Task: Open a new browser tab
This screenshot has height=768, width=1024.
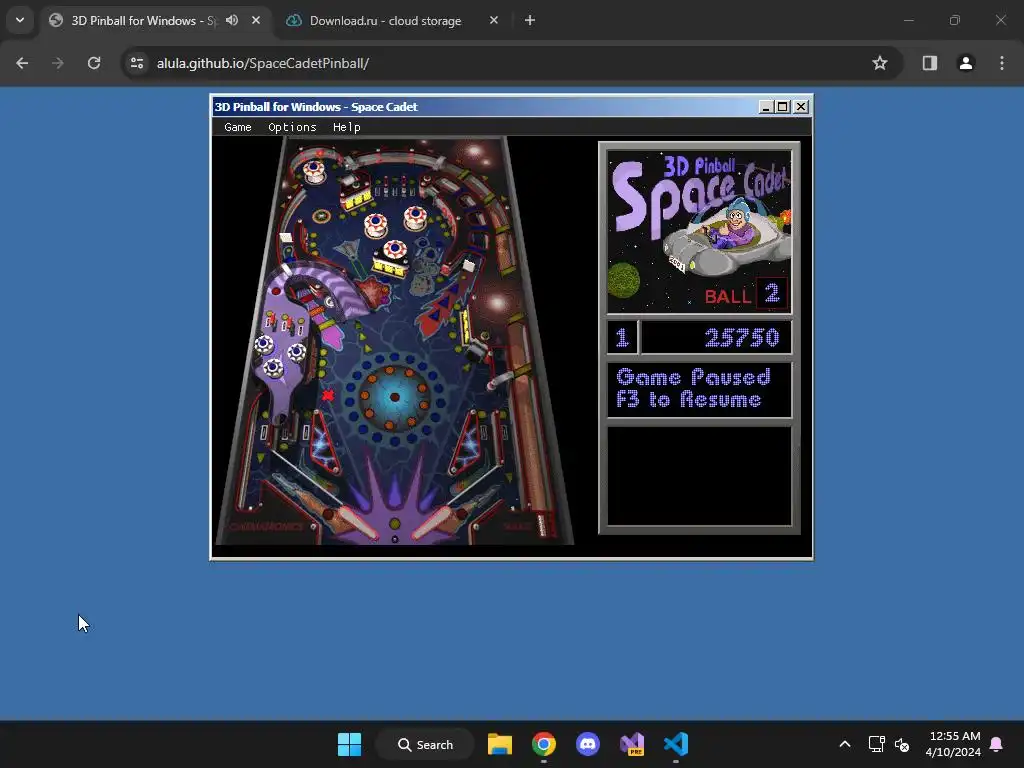Action: pyautogui.click(x=530, y=20)
